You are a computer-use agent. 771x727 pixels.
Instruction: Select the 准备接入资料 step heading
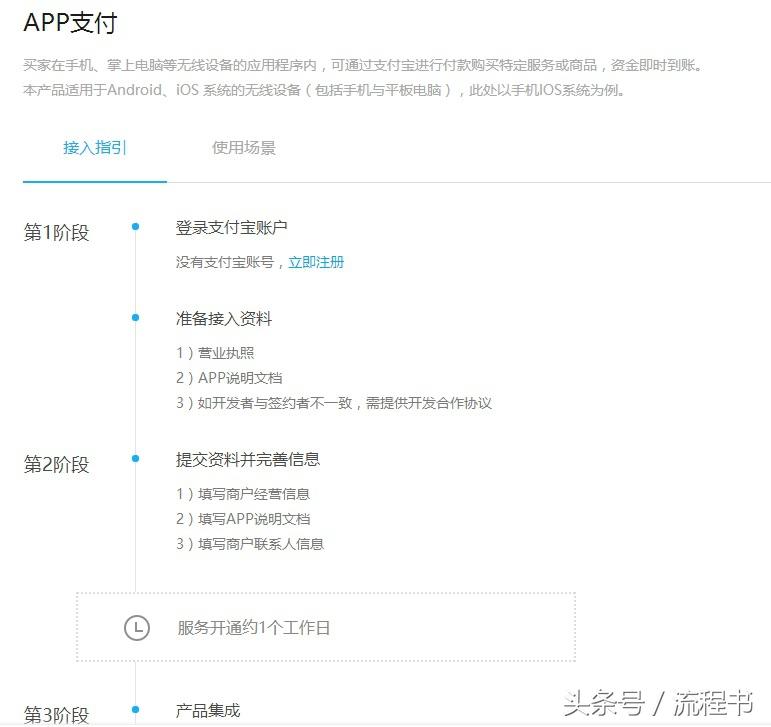tap(223, 319)
